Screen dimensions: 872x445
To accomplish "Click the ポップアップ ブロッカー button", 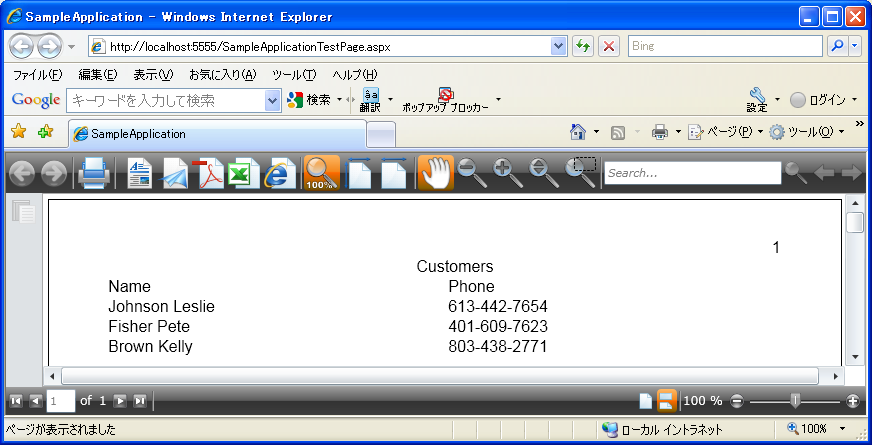I will (x=445, y=100).
